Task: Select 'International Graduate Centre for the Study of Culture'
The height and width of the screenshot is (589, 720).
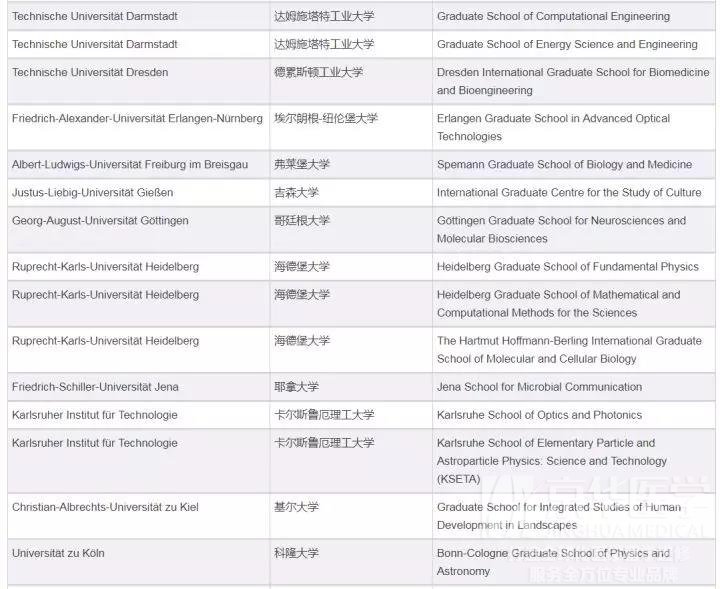Action: pos(569,192)
